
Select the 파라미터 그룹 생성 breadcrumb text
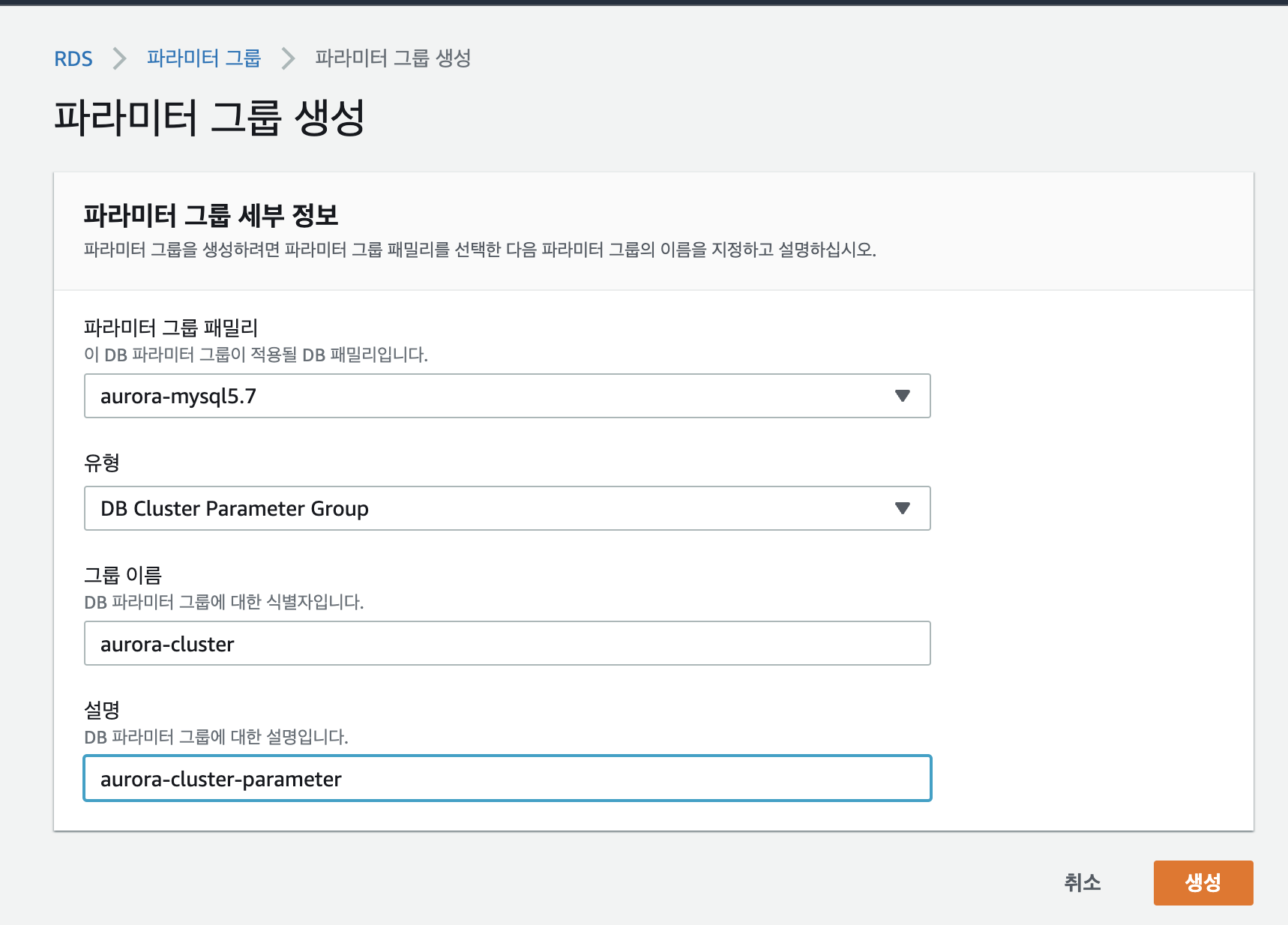coord(393,58)
